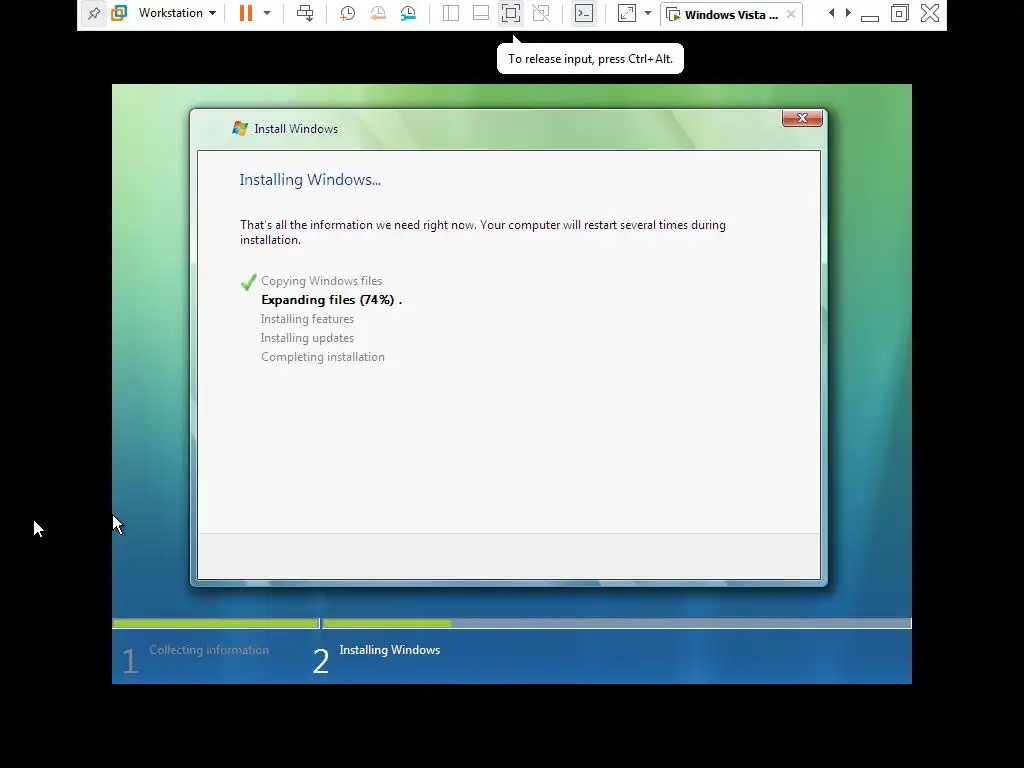This screenshot has height=768, width=1024.
Task: Close the Install Windows dialog
Action: (x=802, y=118)
